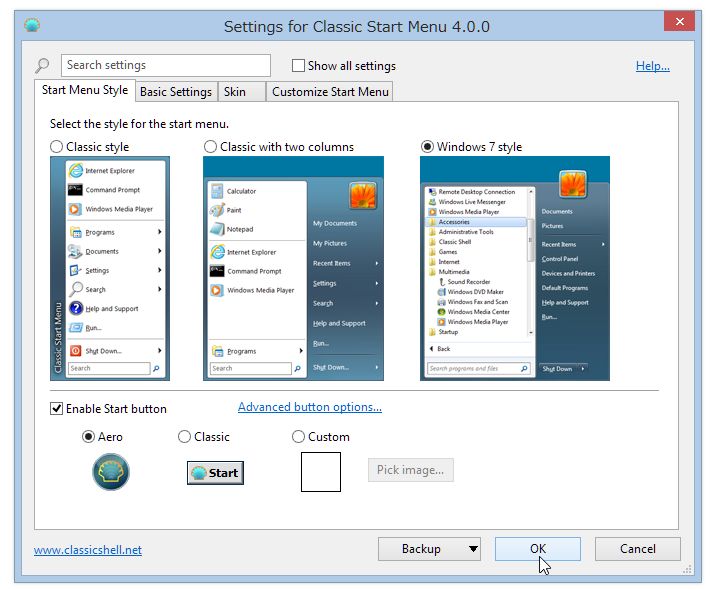Click the Classic with two columns preview
The image size is (713, 590).
point(293,268)
